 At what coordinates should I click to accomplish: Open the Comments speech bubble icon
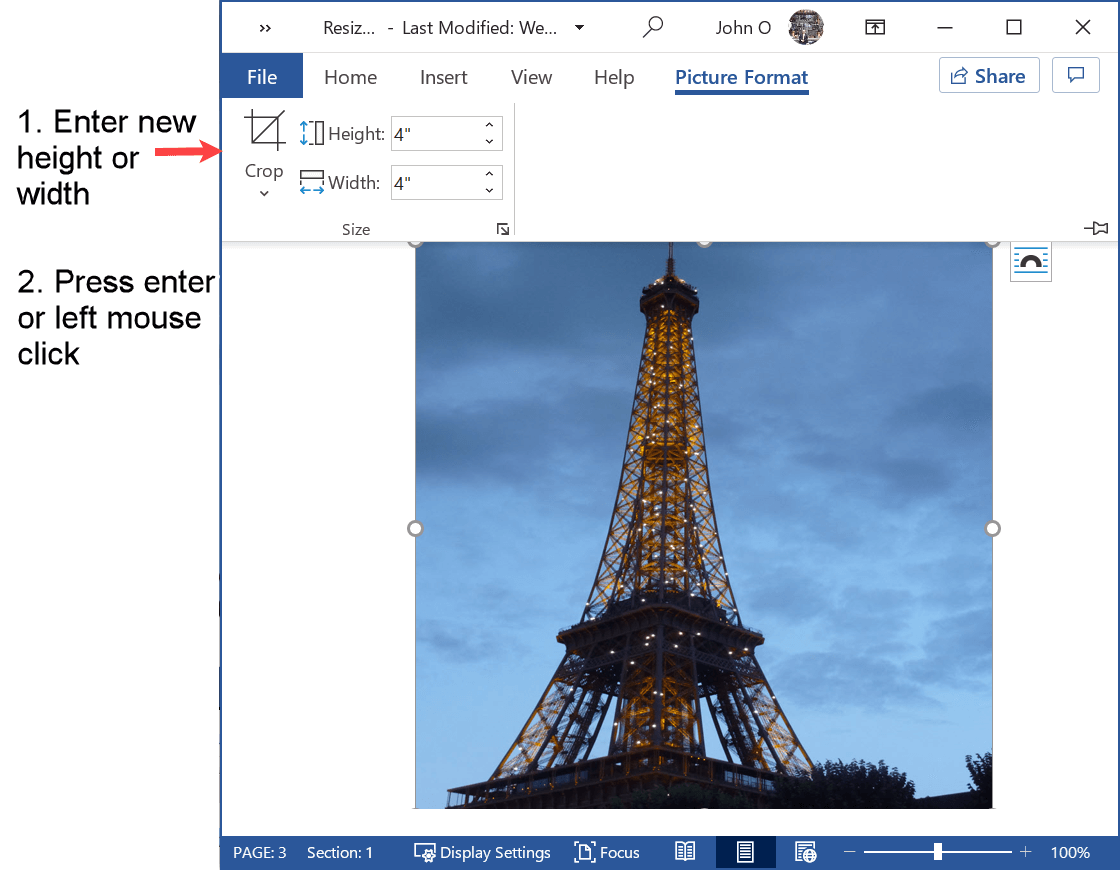tap(1076, 76)
